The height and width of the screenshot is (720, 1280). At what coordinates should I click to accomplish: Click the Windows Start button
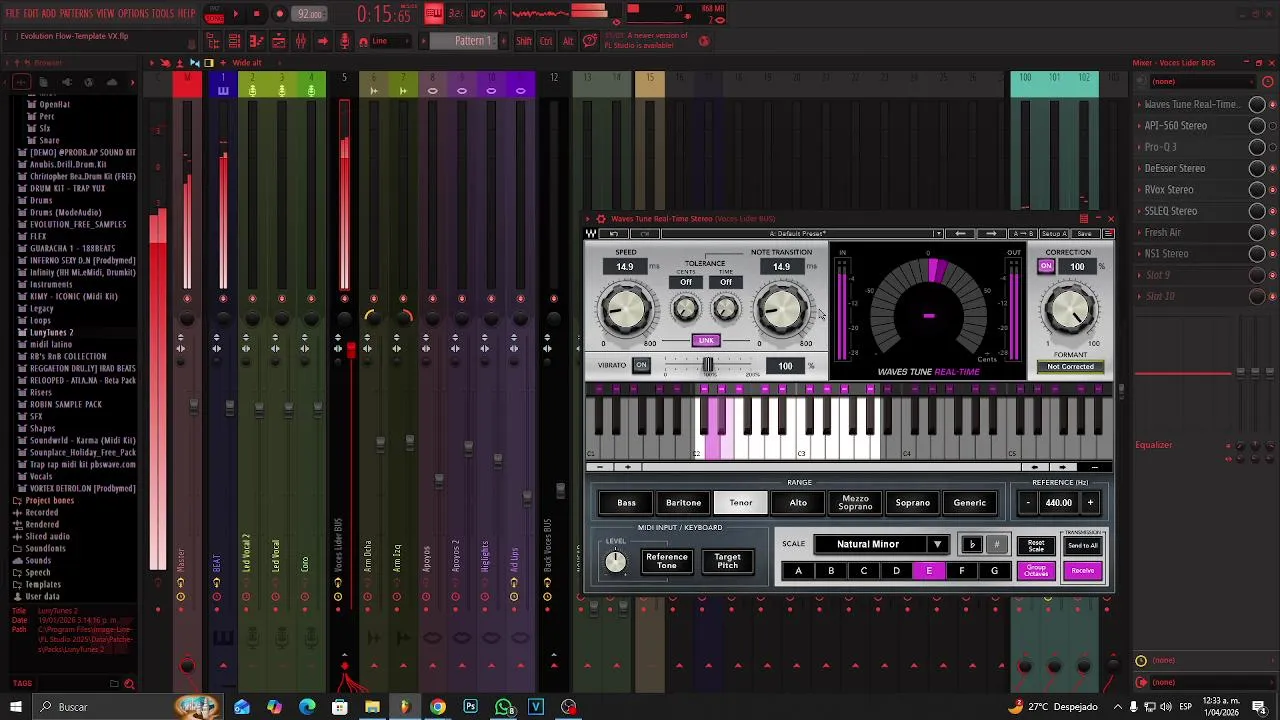coord(15,707)
